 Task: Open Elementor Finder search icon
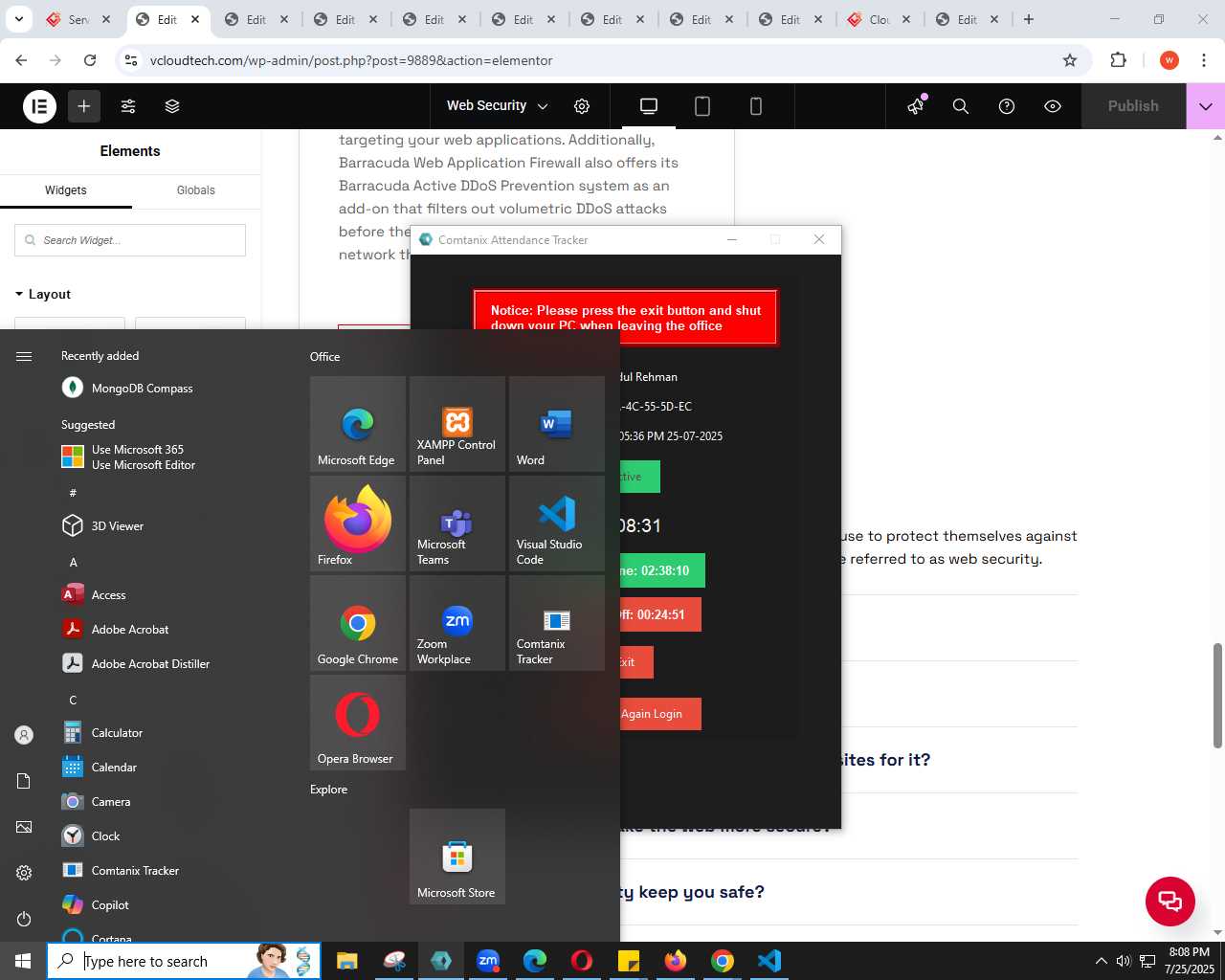click(x=961, y=106)
